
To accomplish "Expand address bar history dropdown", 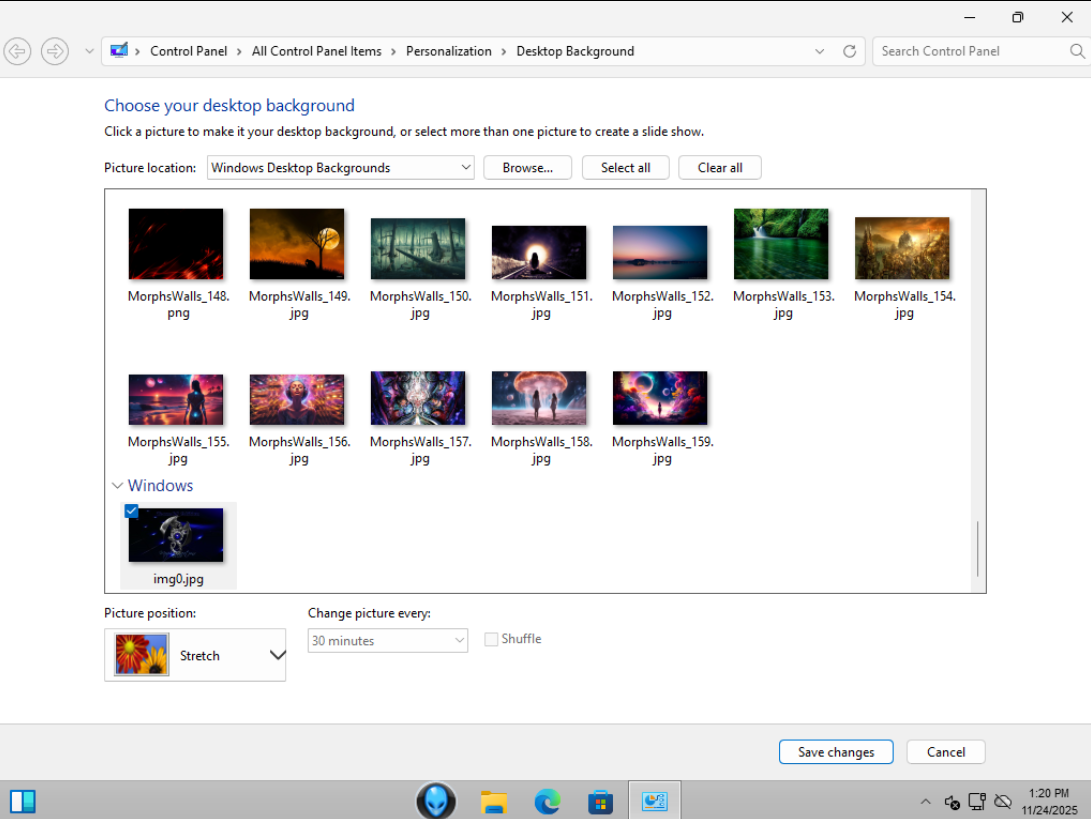I will [x=819, y=51].
